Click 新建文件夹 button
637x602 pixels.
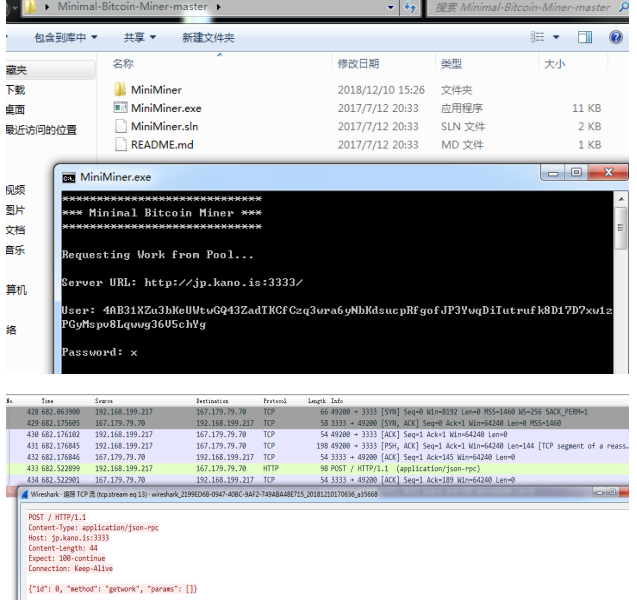click(x=208, y=38)
